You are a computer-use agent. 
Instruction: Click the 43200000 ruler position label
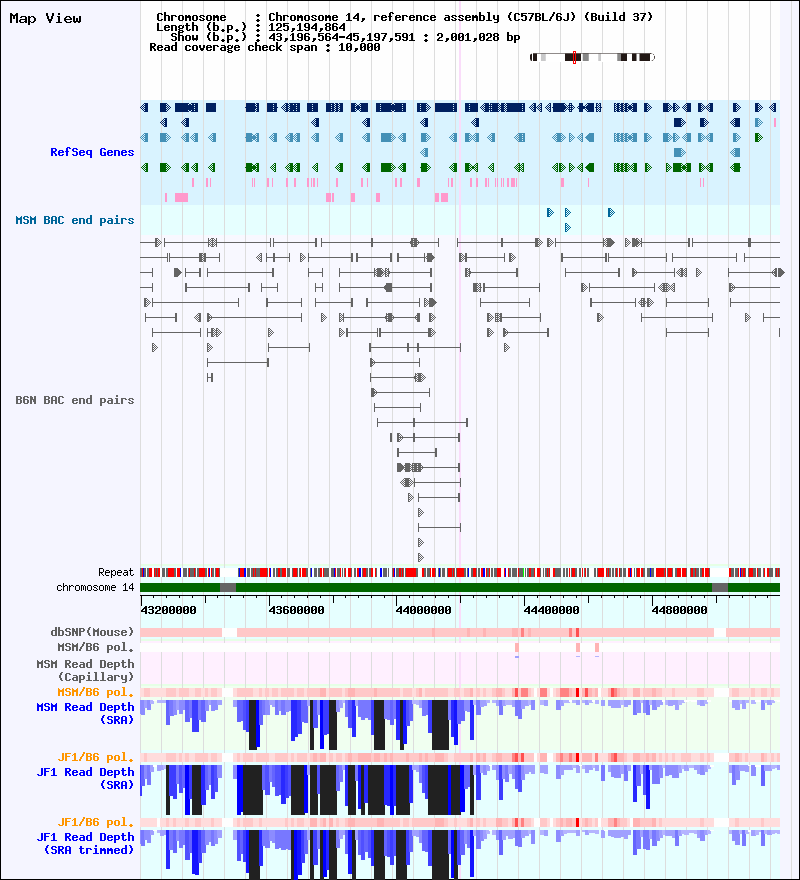click(168, 610)
